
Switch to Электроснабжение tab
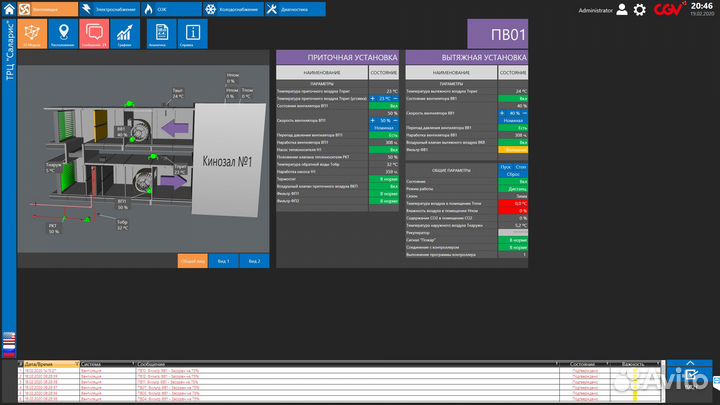110,9
